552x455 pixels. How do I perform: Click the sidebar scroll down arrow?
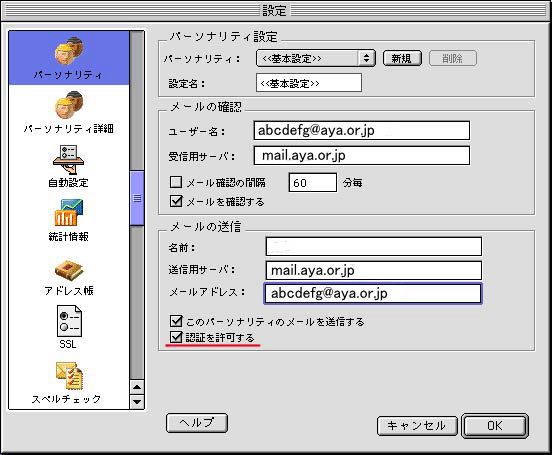[x=137, y=401]
